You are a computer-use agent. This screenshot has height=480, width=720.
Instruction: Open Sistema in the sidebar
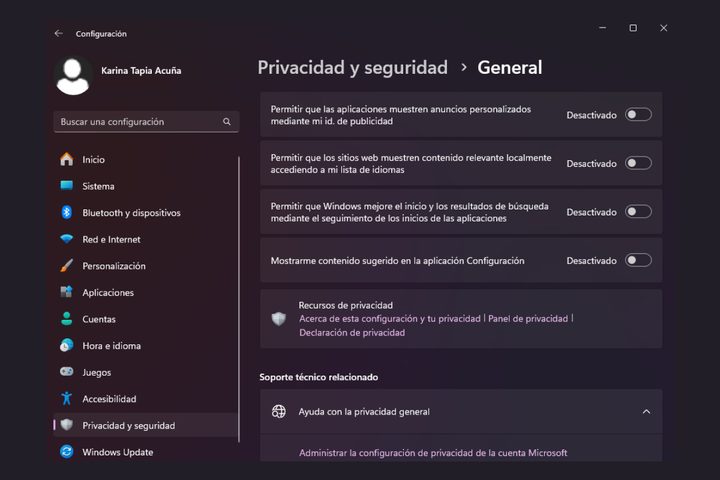98,186
